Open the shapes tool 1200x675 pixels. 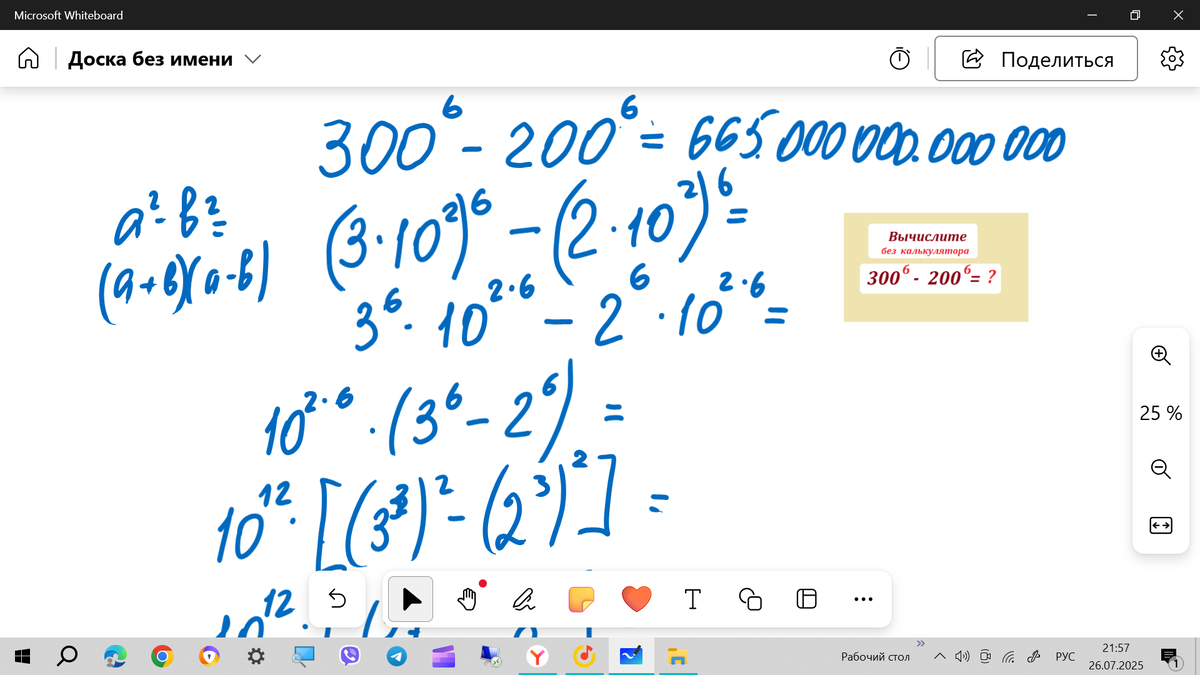(x=750, y=599)
